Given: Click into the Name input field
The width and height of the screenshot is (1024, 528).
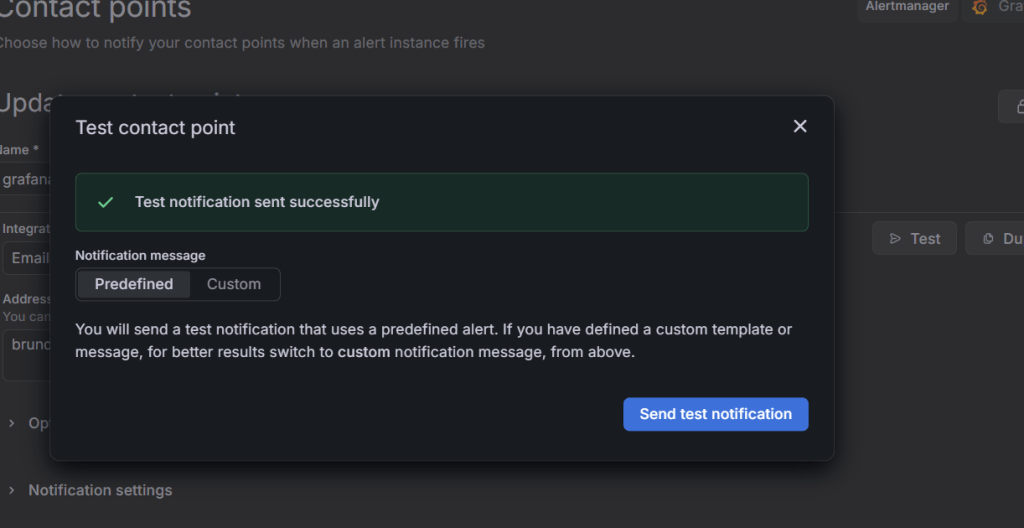Looking at the screenshot, I should tap(25, 179).
